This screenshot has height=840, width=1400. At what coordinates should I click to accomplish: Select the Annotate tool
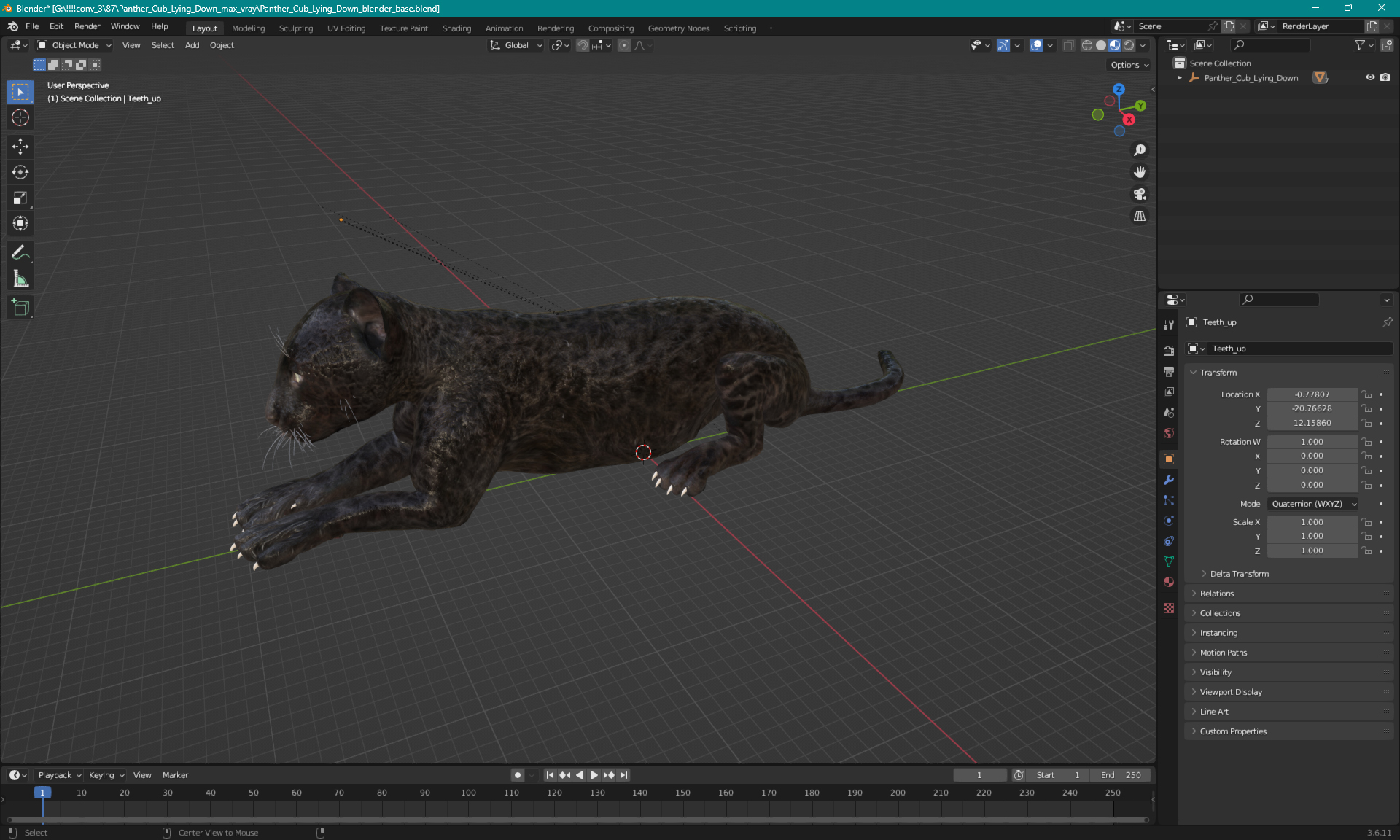pos(20,253)
